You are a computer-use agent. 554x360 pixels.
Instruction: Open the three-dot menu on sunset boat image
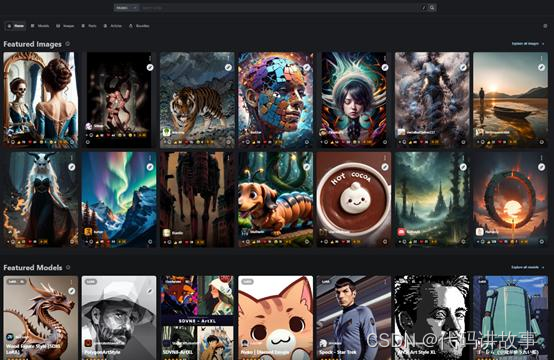click(x=541, y=58)
